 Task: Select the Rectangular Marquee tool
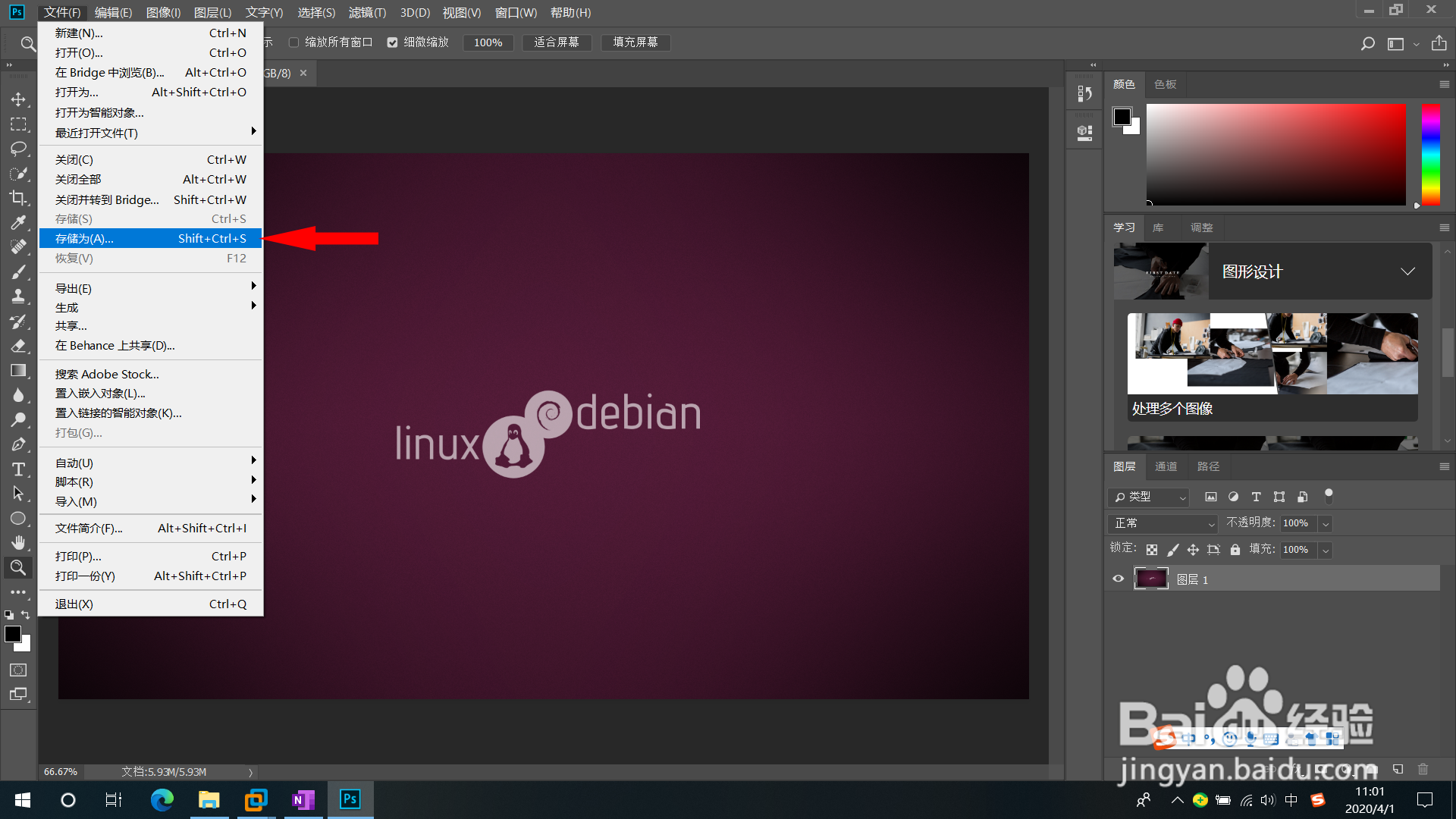(18, 124)
